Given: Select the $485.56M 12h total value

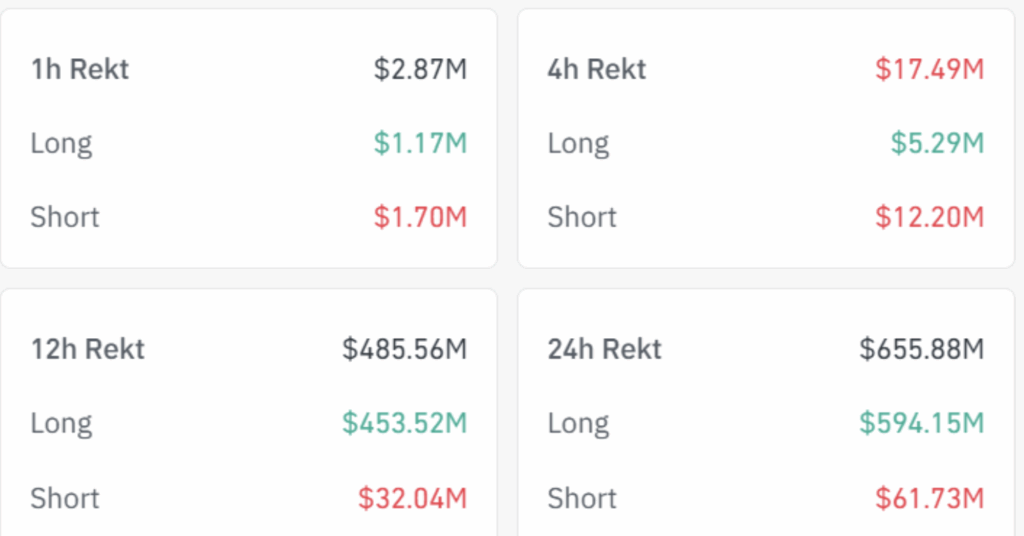Looking at the screenshot, I should (x=404, y=349).
